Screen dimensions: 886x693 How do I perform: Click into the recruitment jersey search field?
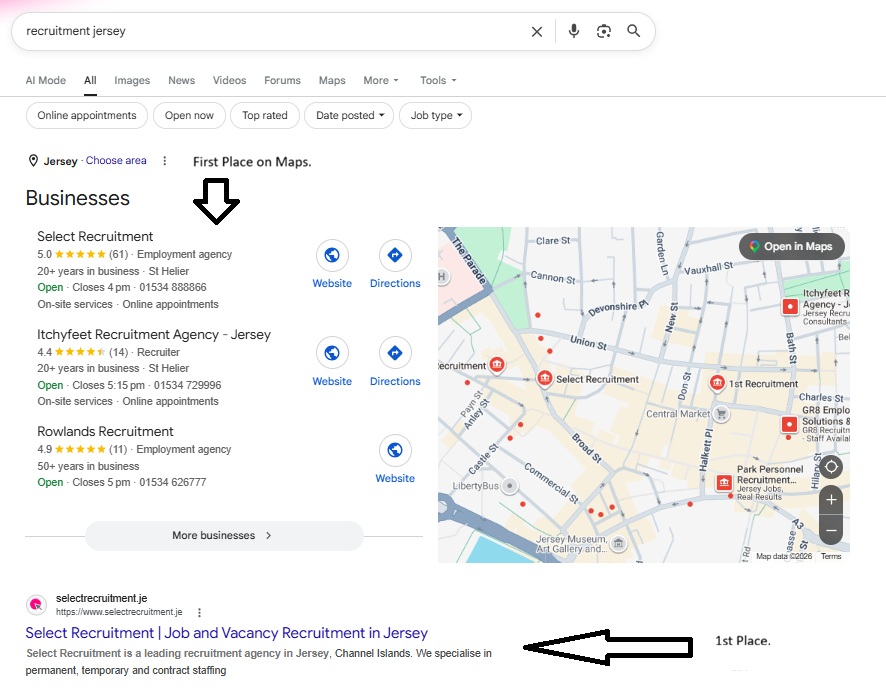[271, 31]
